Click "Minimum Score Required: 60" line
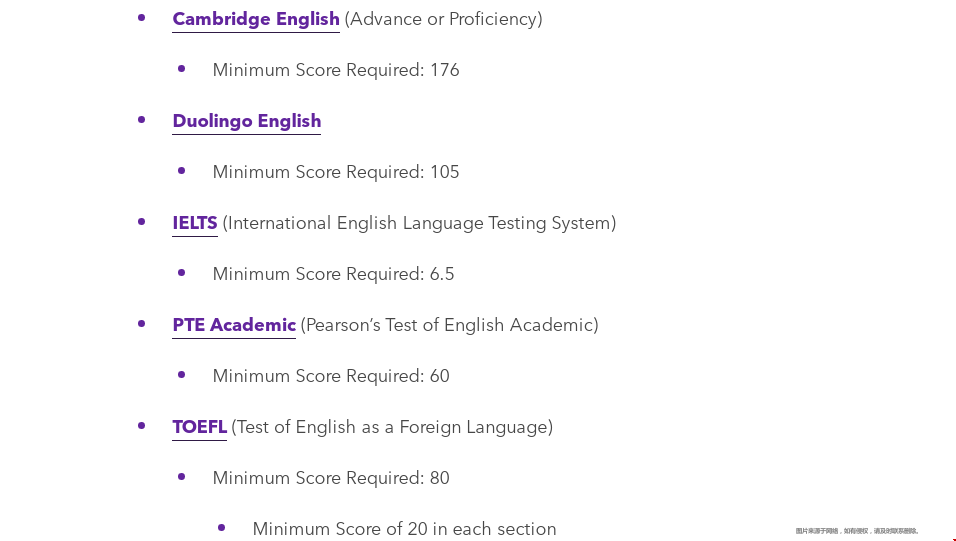The height and width of the screenshot is (541, 956). 331,376
